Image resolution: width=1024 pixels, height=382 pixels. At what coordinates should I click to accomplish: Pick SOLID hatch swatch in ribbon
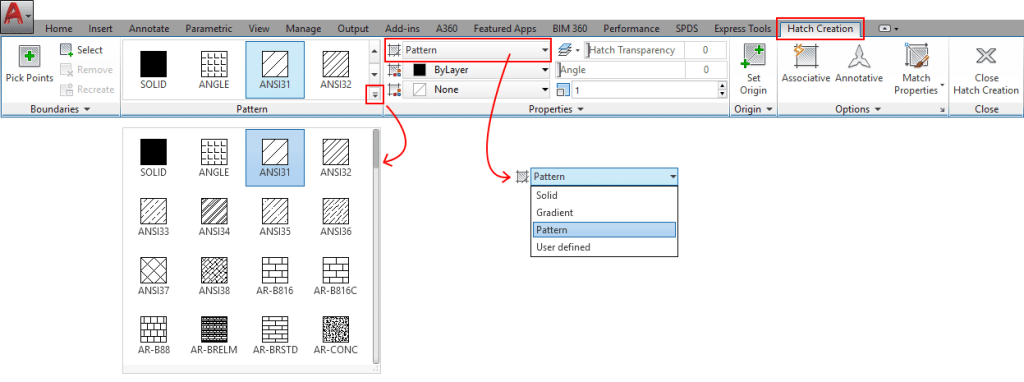153,70
